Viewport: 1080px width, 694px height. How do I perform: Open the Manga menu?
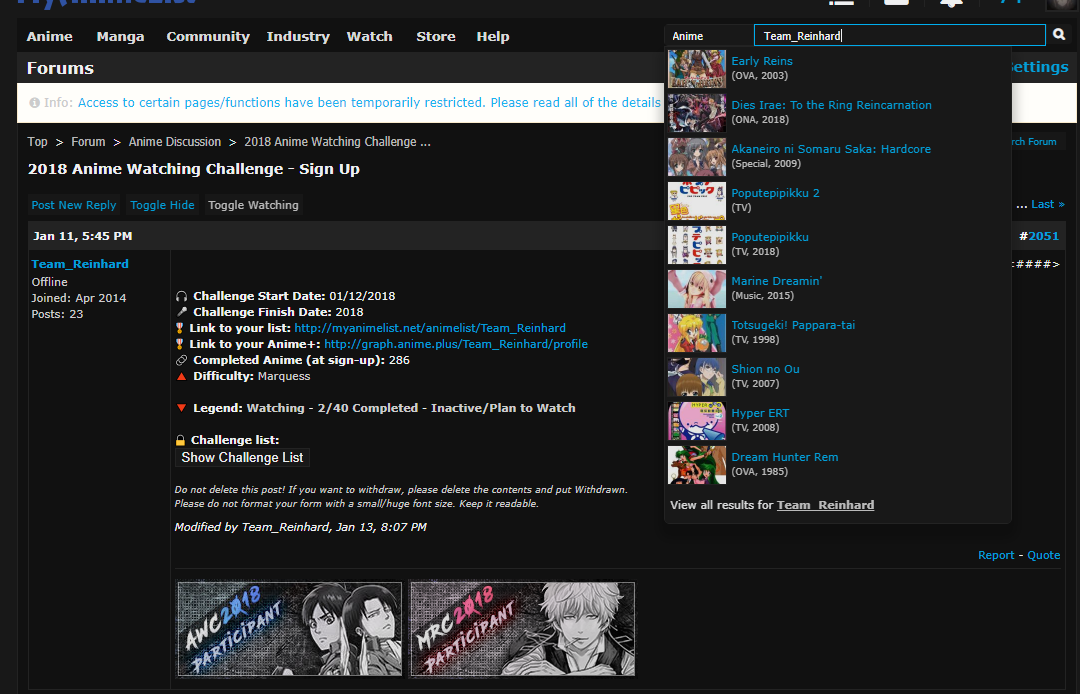pos(120,37)
